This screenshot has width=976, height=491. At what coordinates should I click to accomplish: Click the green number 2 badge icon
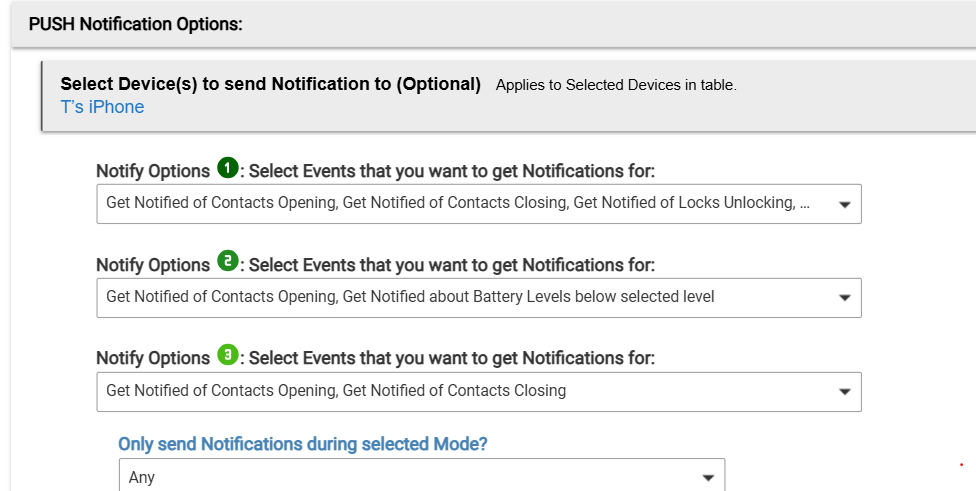[228, 262]
